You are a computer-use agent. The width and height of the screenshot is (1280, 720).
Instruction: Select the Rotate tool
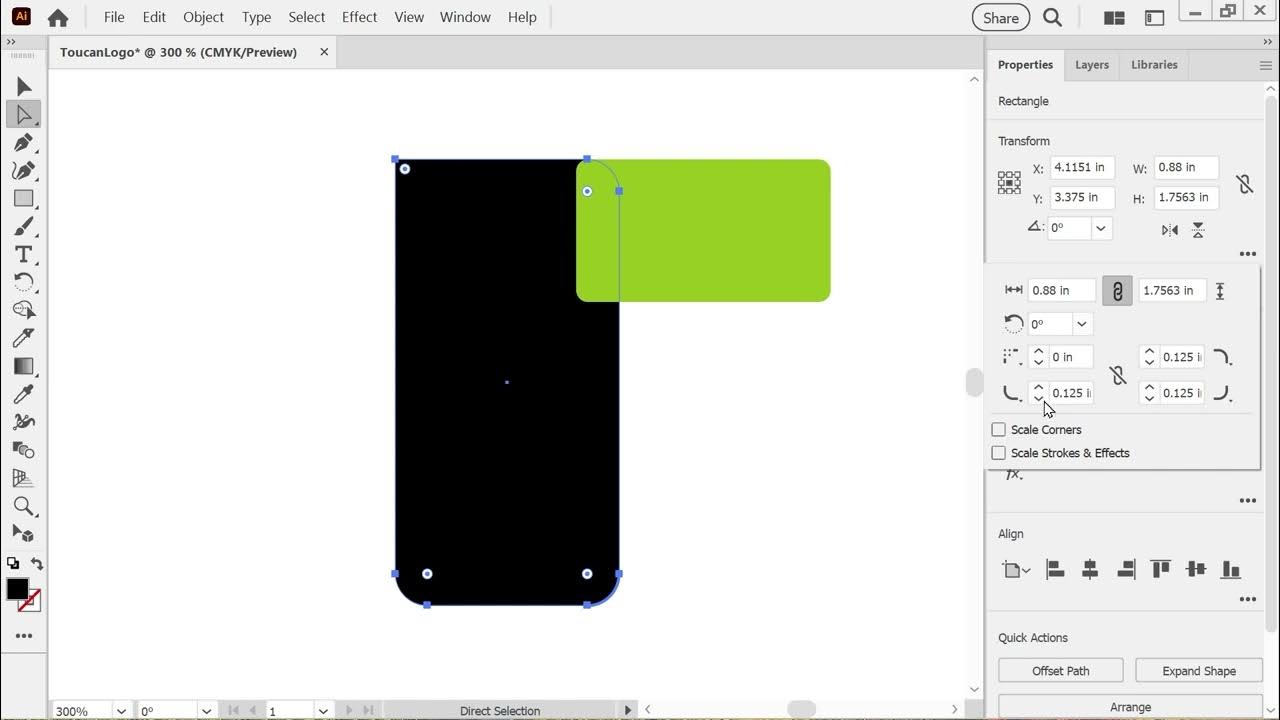(24, 283)
